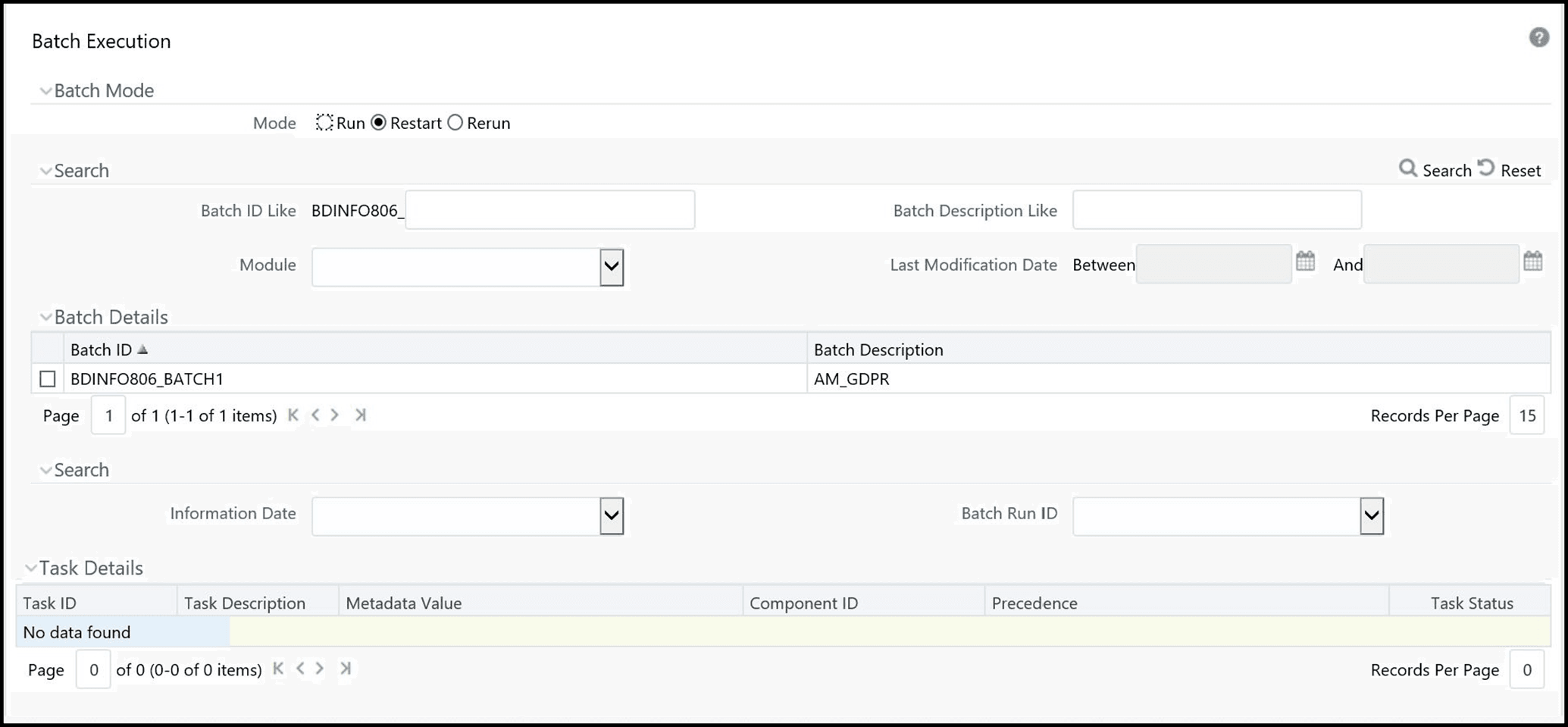Collapse the Task Details section
Image resolution: width=1568 pixels, height=727 pixels.
30,568
